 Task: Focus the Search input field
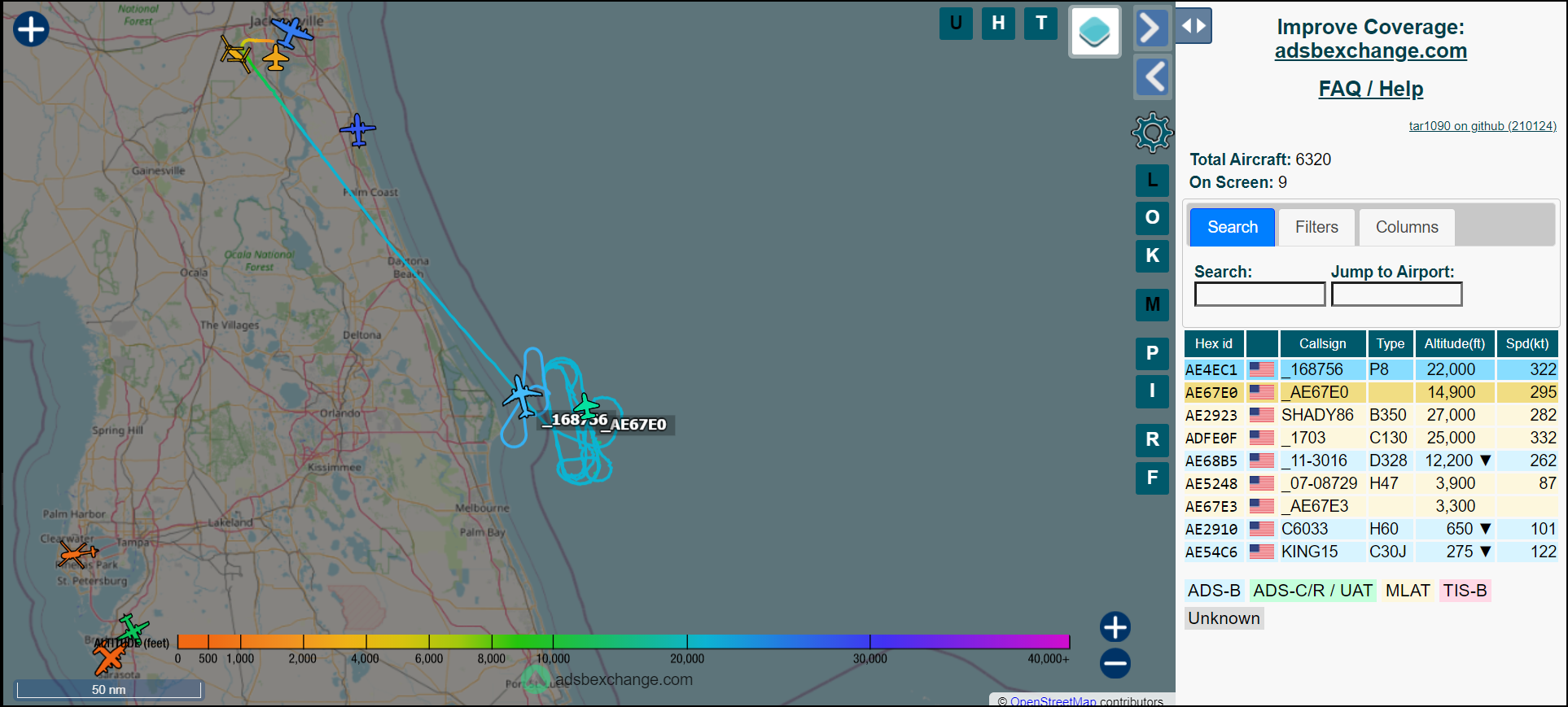1259,294
